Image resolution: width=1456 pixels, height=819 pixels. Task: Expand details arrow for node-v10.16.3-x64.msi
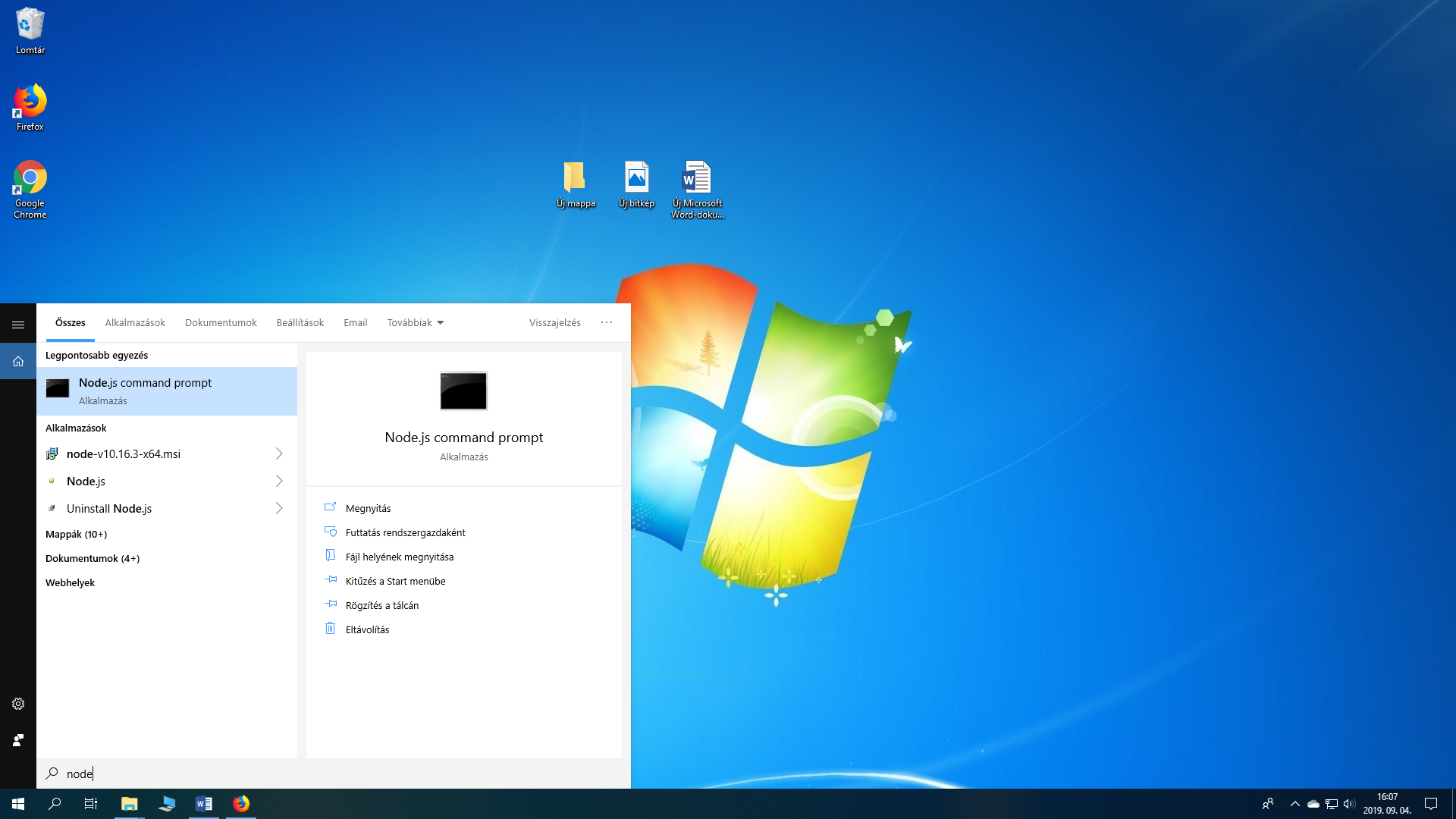pos(279,454)
